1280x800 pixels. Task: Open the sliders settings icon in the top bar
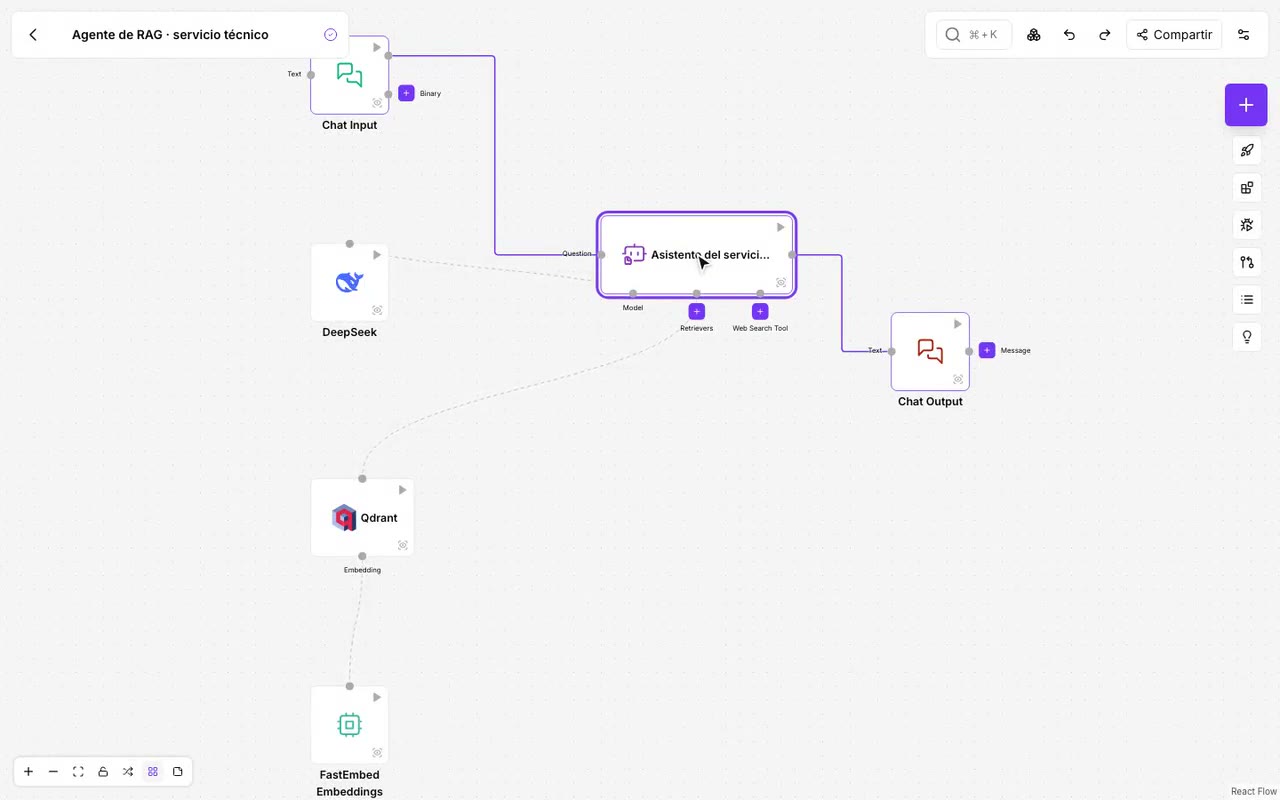pos(1244,35)
